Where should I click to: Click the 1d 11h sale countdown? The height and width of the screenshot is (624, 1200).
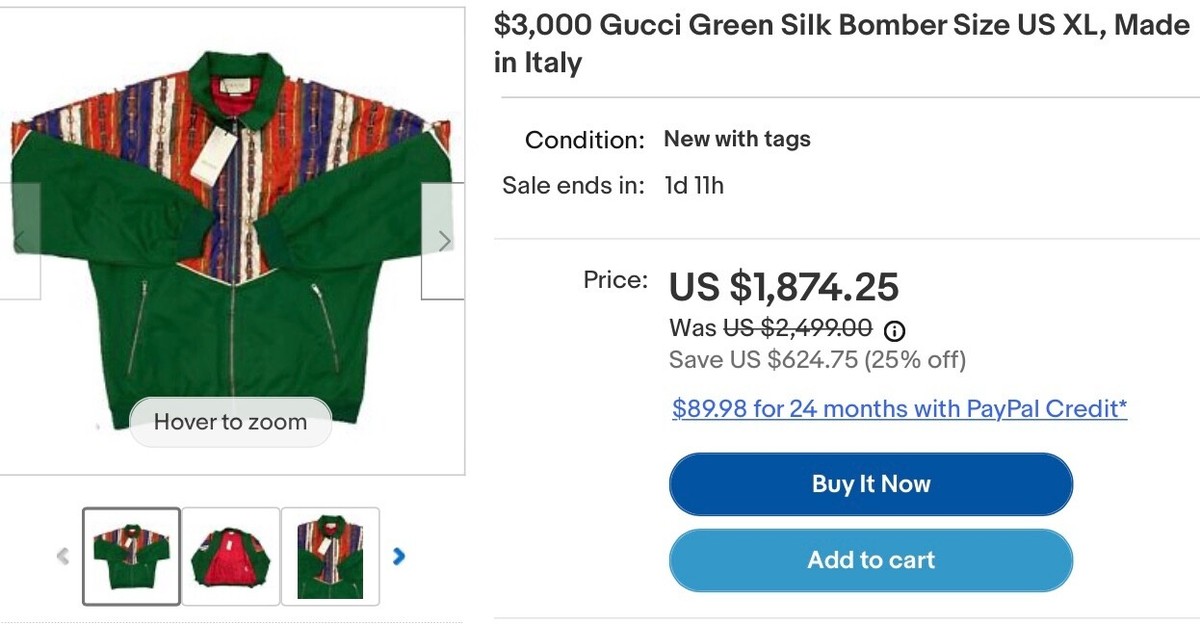(x=694, y=186)
